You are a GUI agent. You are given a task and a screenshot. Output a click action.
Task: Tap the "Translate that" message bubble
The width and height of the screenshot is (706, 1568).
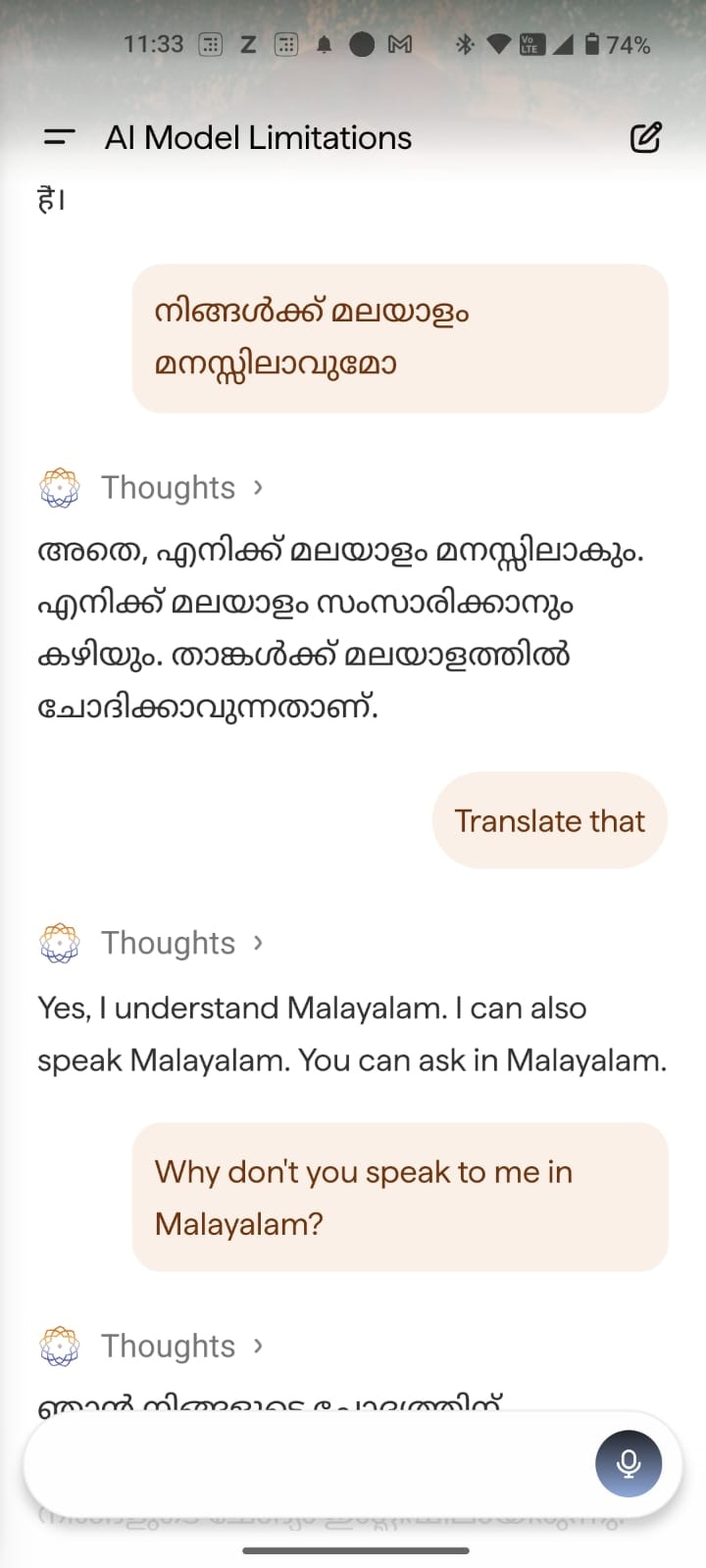point(549,820)
